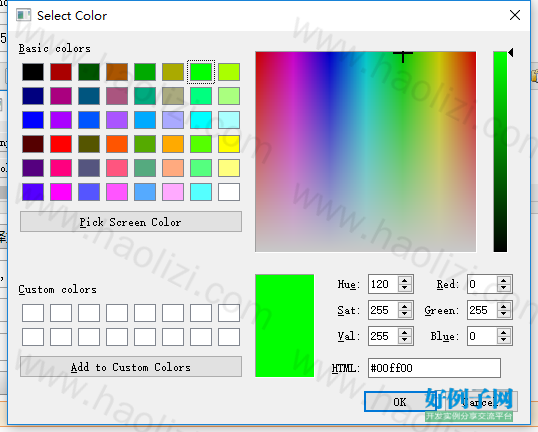The image size is (538, 432).
Task: Decrease the Red value with down arrow
Action: tap(504, 288)
